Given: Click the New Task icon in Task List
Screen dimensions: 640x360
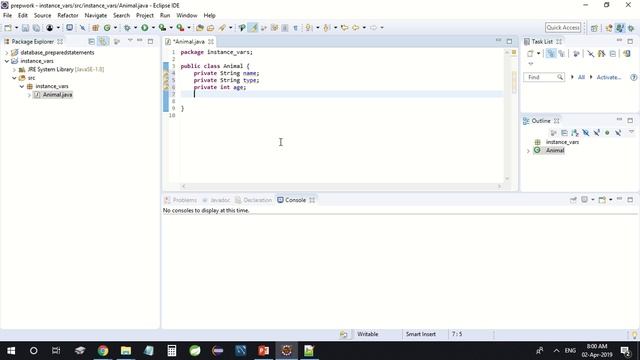Looking at the screenshot, I should (530, 53).
